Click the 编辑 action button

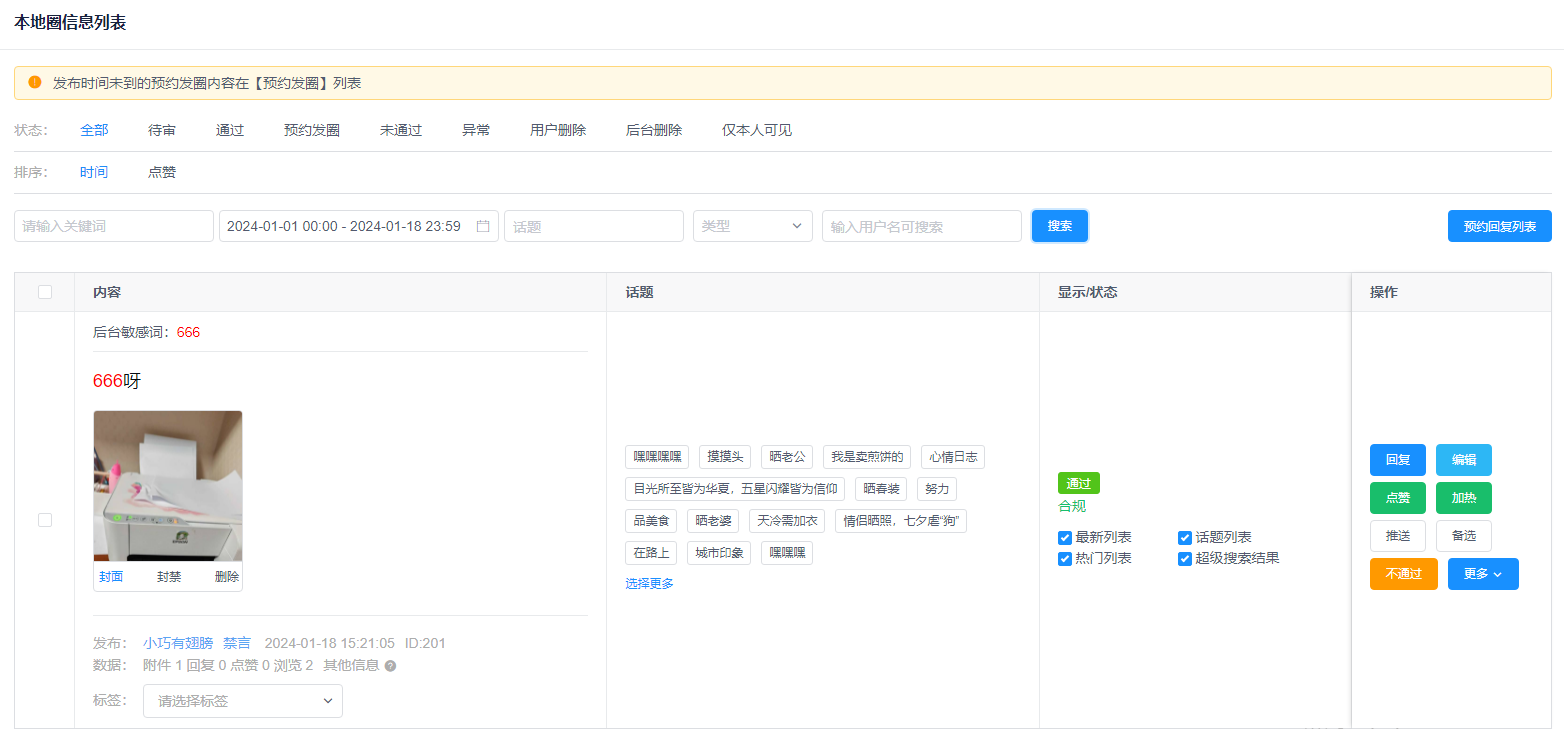(x=1464, y=460)
